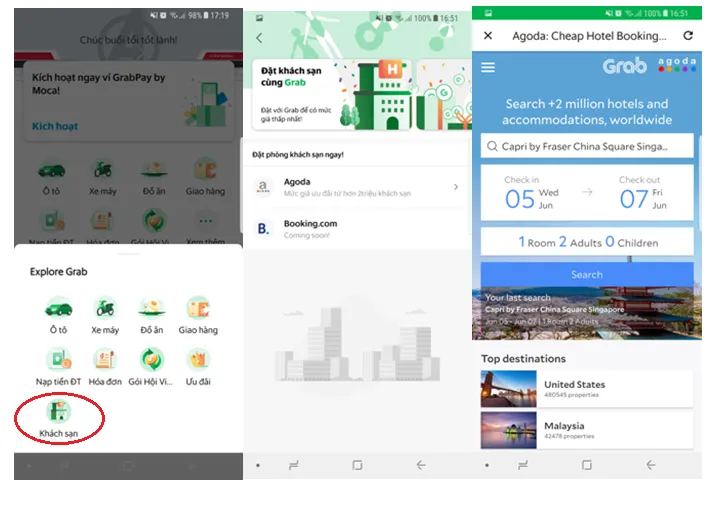Viewport: 713px width, 506px height.
Task: Tap Giao hàng delivery in Explore Grab
Action: coord(198,315)
